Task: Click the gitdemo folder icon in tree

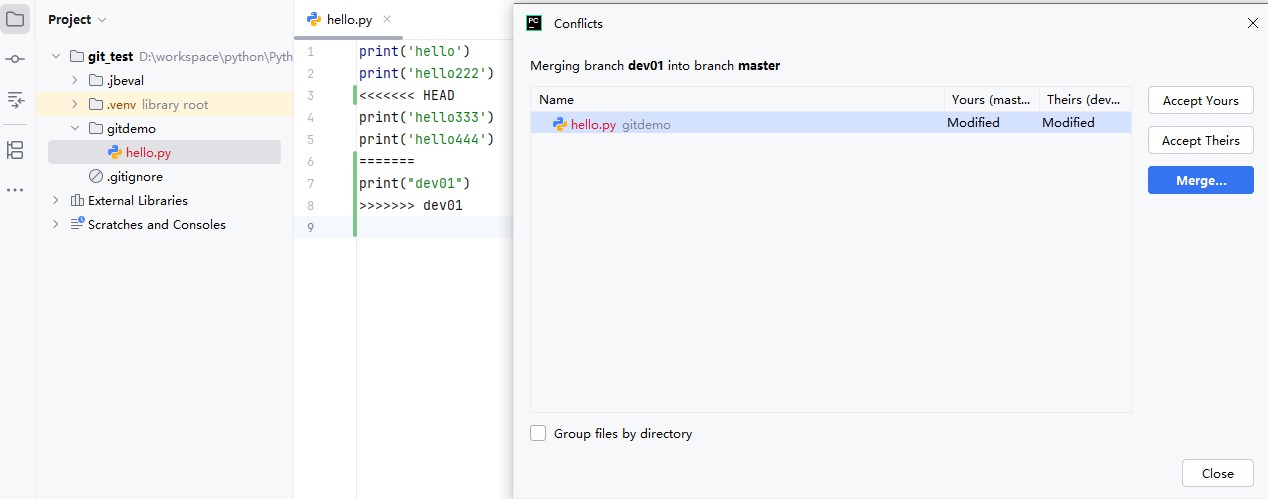Action: coord(96,128)
